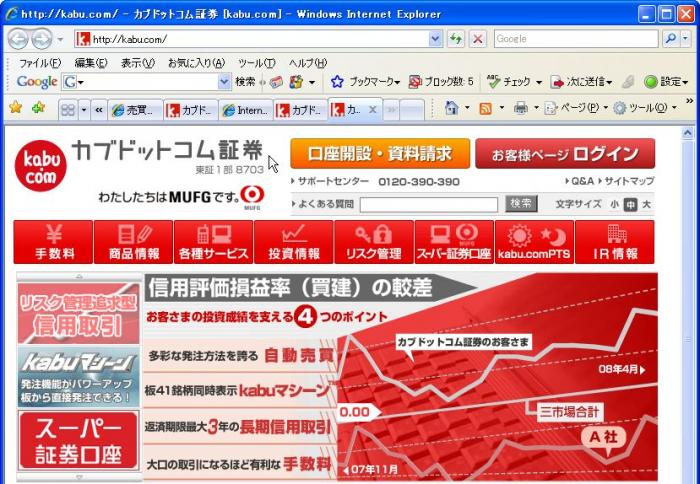Open the 編集(E) menu

click(x=91, y=63)
